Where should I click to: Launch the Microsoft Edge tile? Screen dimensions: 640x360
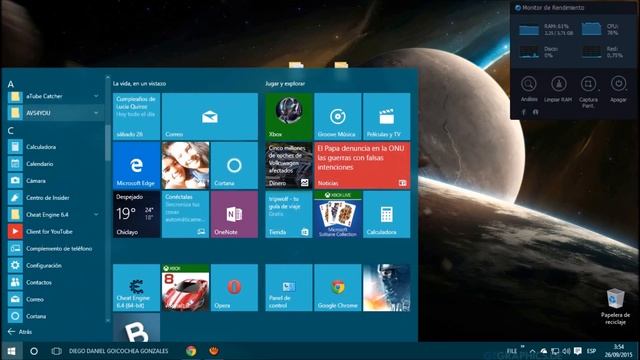pos(136,165)
